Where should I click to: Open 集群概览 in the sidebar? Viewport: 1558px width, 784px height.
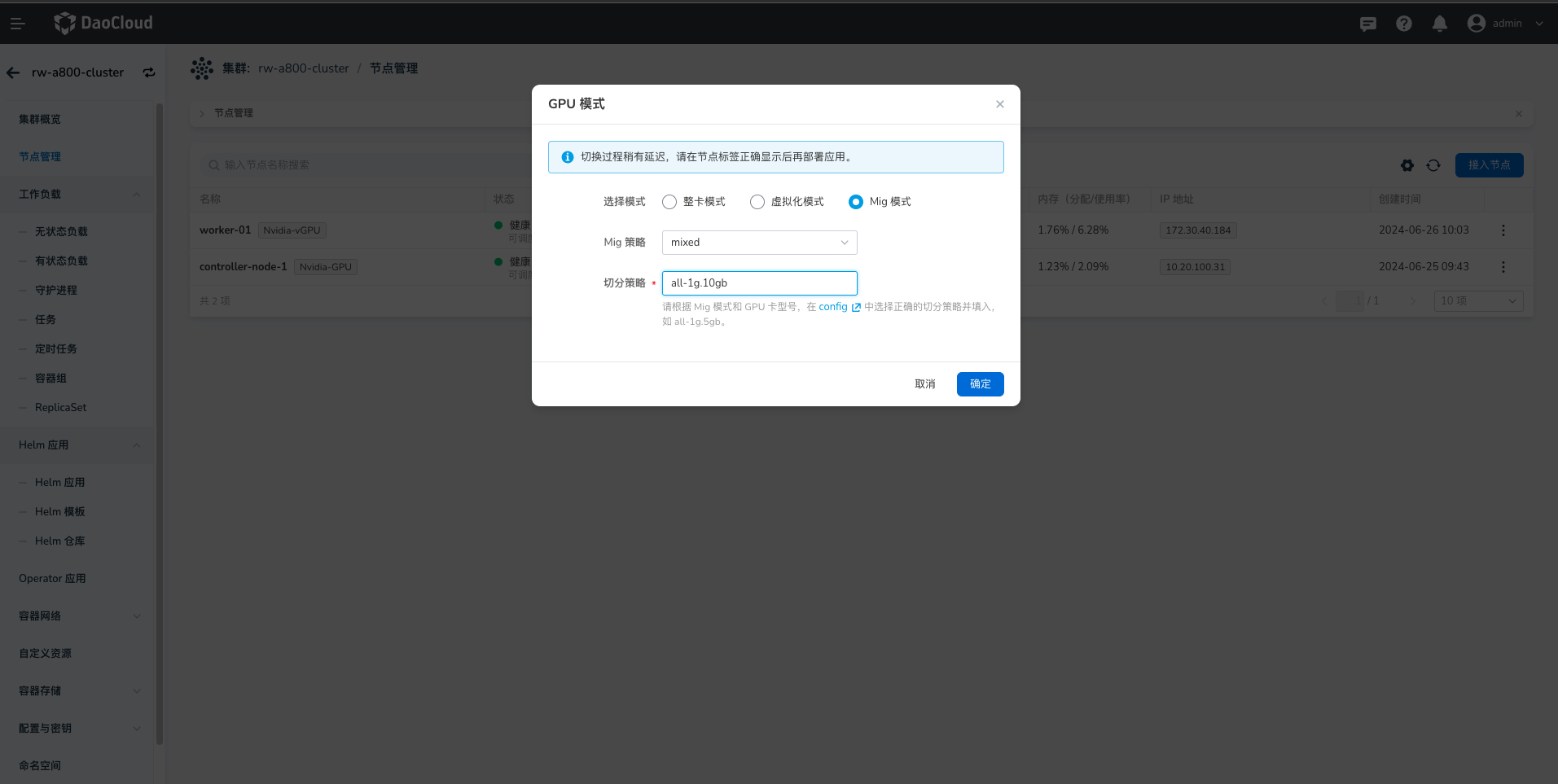pos(40,120)
